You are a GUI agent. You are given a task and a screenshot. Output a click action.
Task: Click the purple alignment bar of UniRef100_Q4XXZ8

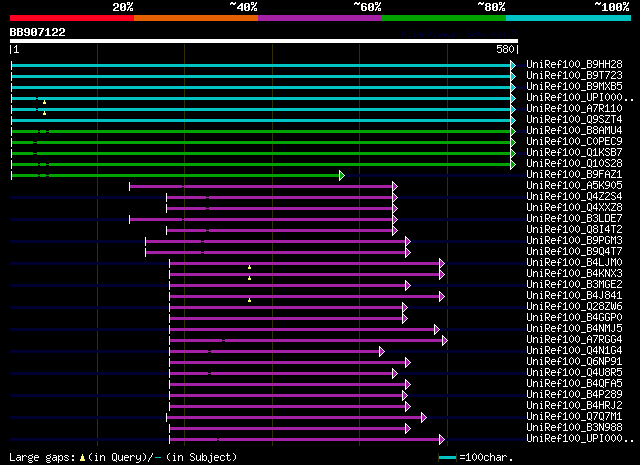click(280, 209)
